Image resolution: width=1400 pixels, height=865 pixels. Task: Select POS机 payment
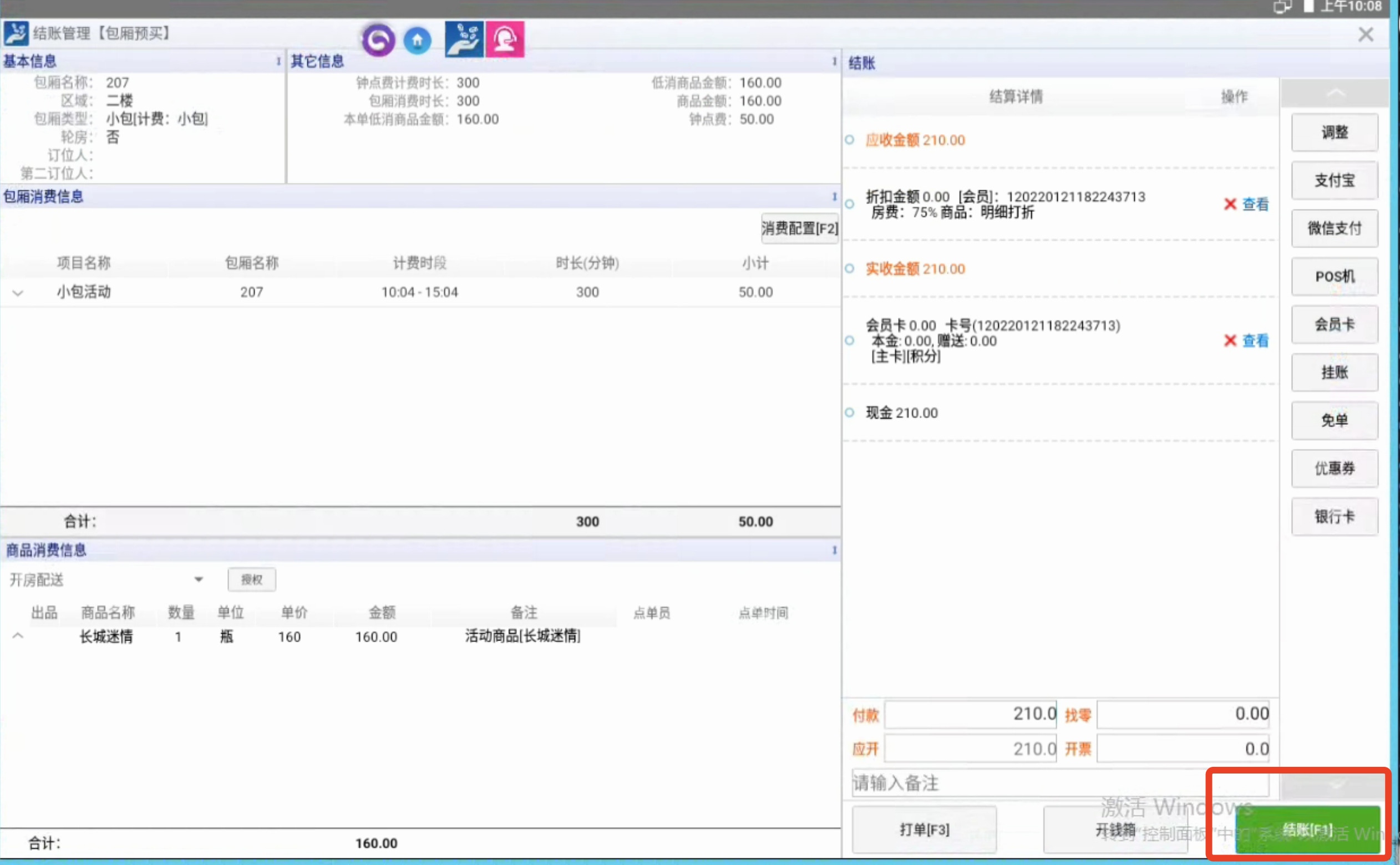click(x=1334, y=277)
